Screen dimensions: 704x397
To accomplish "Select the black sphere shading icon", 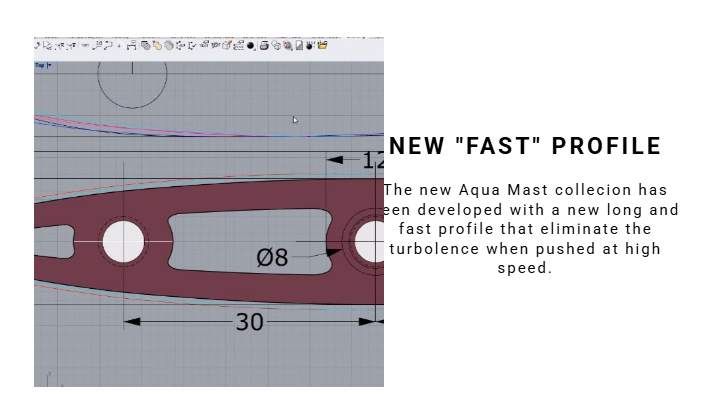I will tap(251, 45).
